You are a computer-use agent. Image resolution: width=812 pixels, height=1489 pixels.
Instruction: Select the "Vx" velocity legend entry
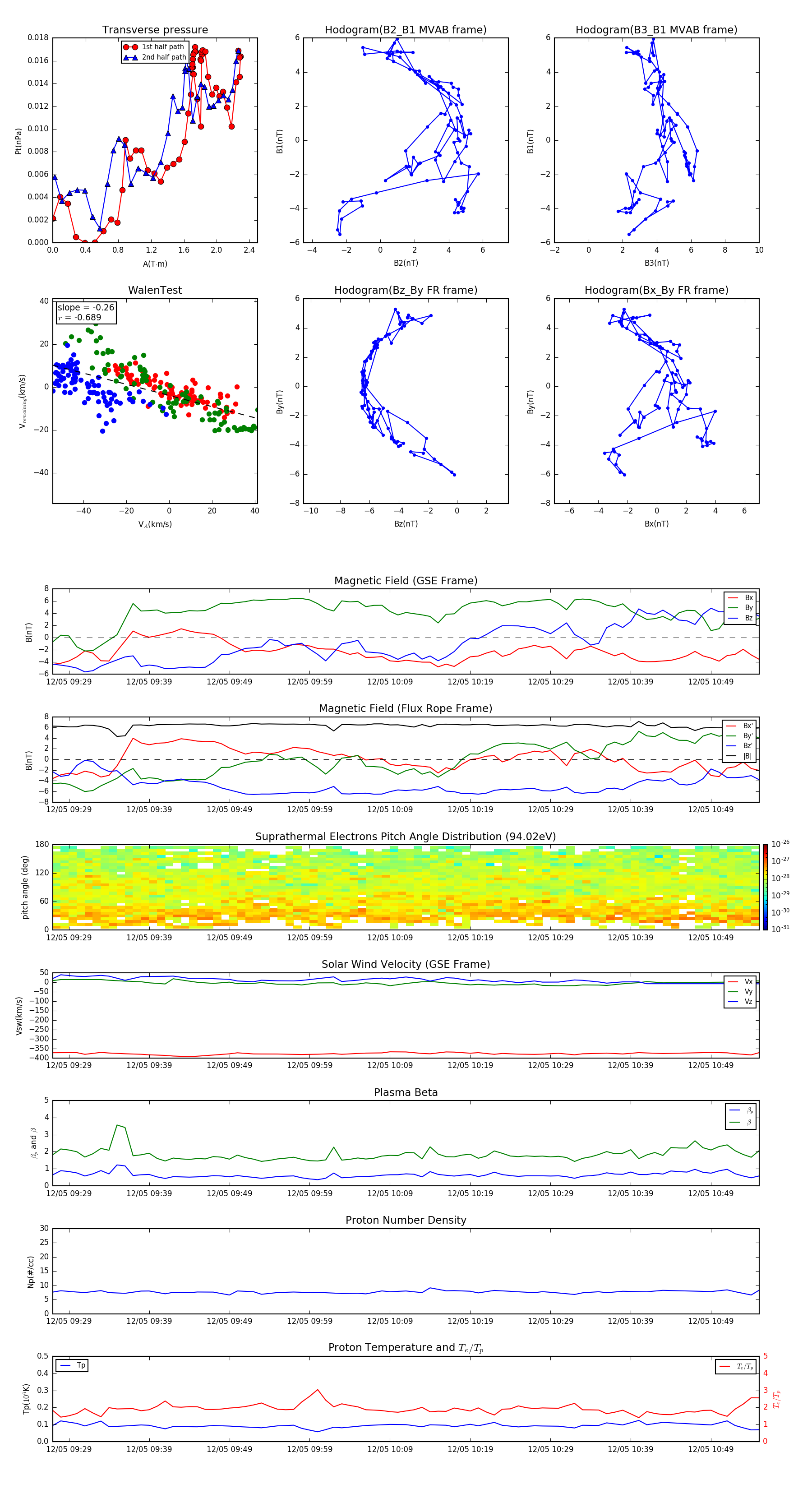pyautogui.click(x=741, y=982)
